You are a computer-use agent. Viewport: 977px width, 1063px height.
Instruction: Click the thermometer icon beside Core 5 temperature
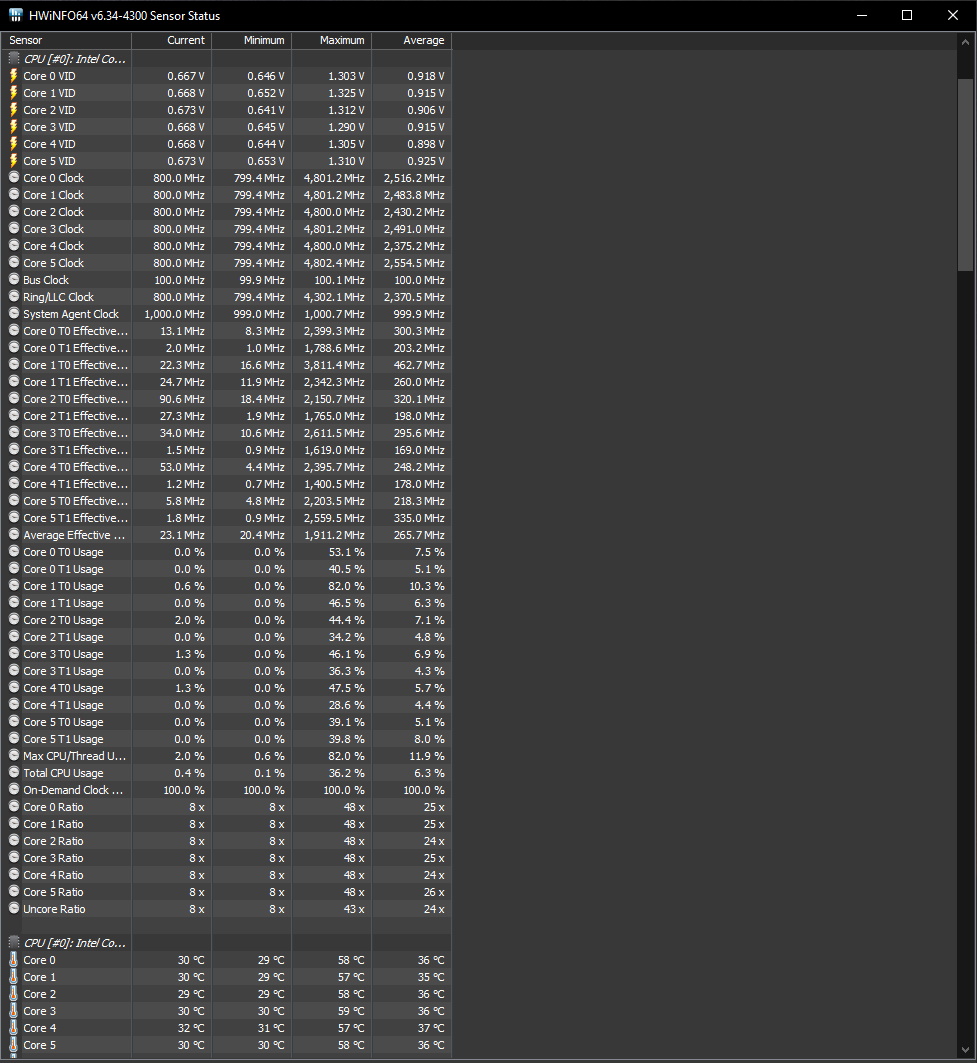(x=14, y=1045)
